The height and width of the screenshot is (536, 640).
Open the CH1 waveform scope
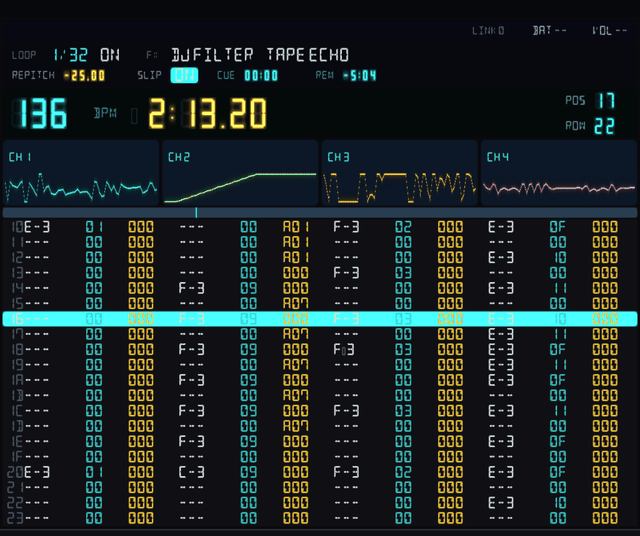[x=81, y=173]
